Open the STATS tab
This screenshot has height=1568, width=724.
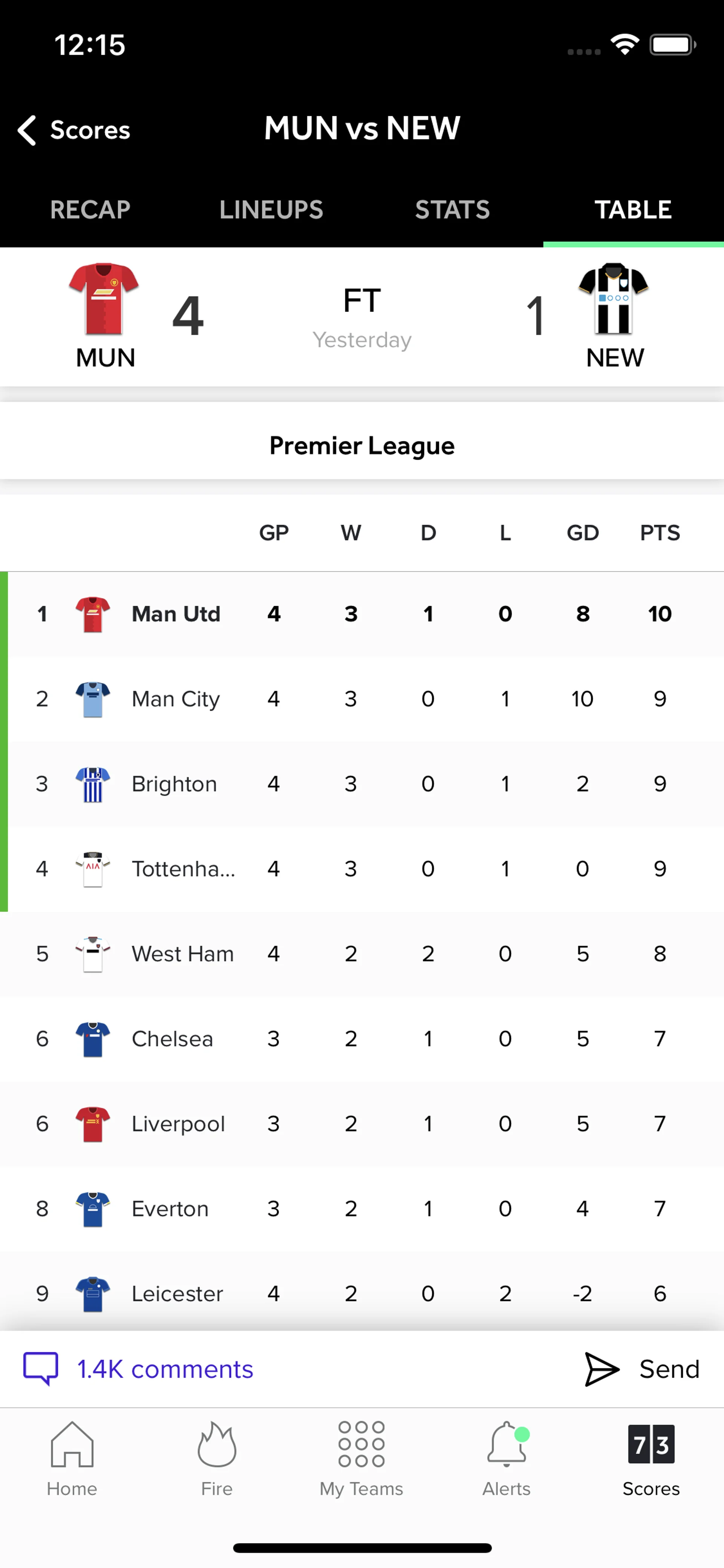[452, 209]
